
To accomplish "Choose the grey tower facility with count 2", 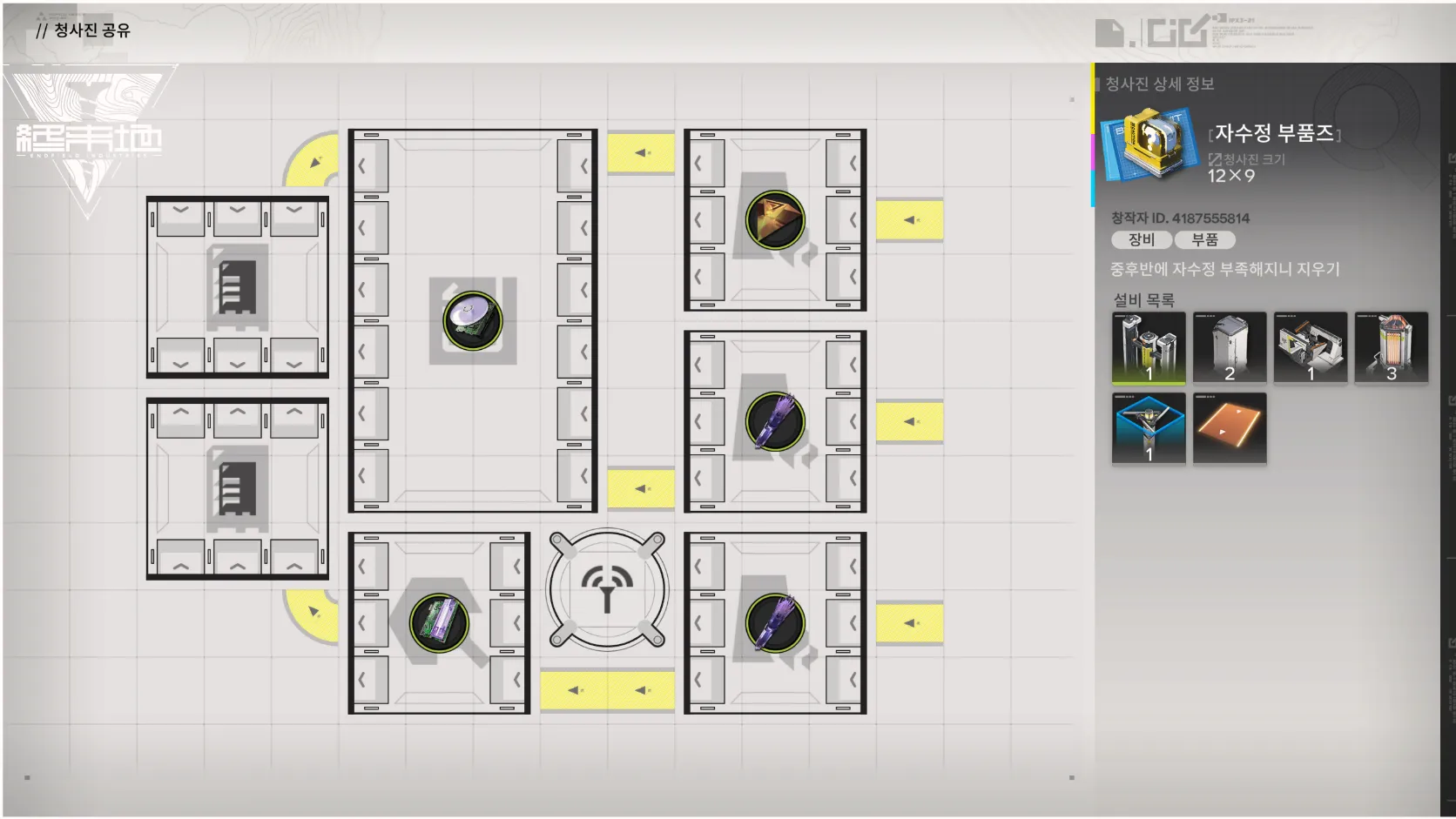I will click(1229, 348).
